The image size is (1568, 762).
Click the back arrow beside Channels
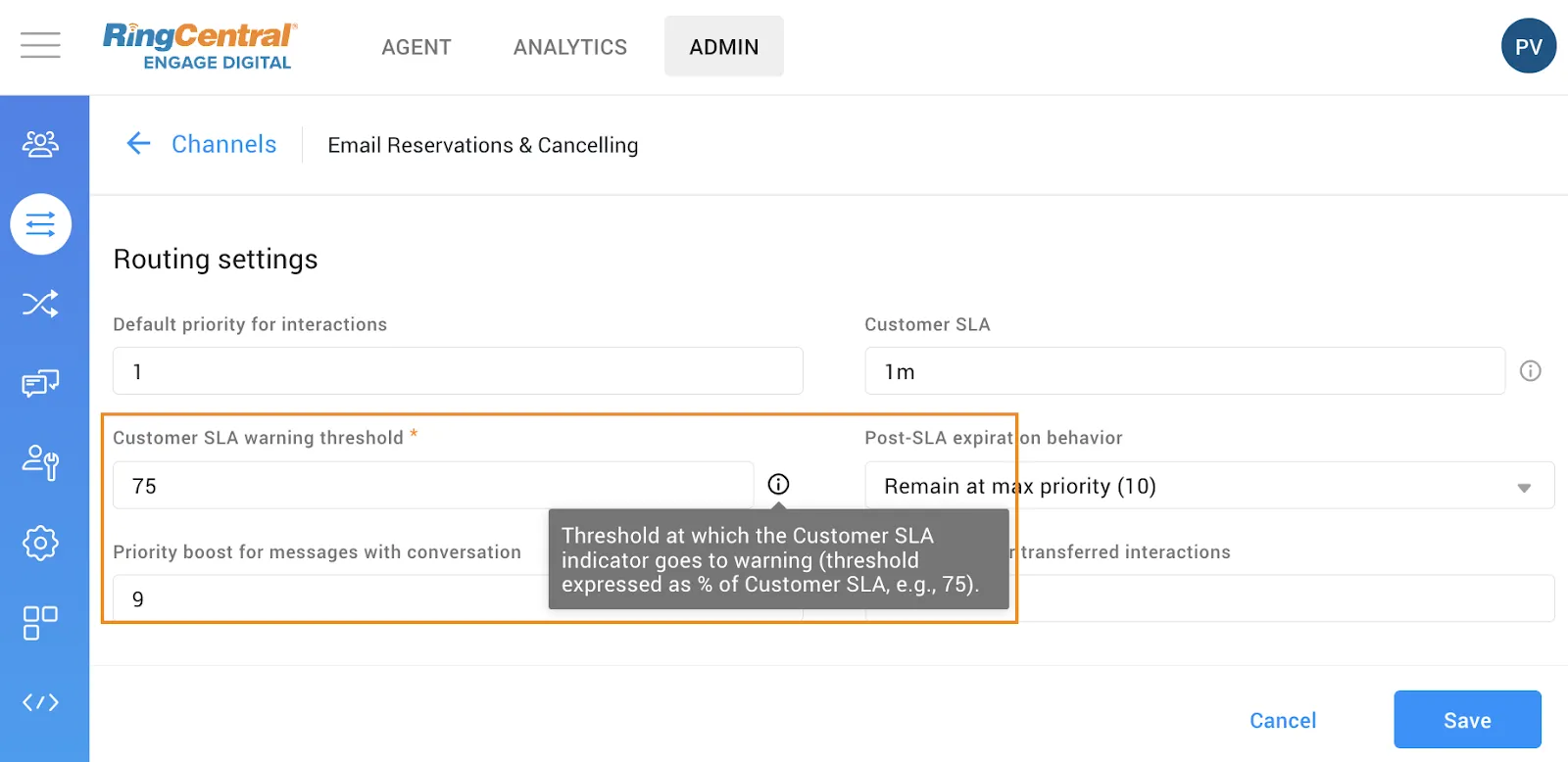pyautogui.click(x=138, y=144)
